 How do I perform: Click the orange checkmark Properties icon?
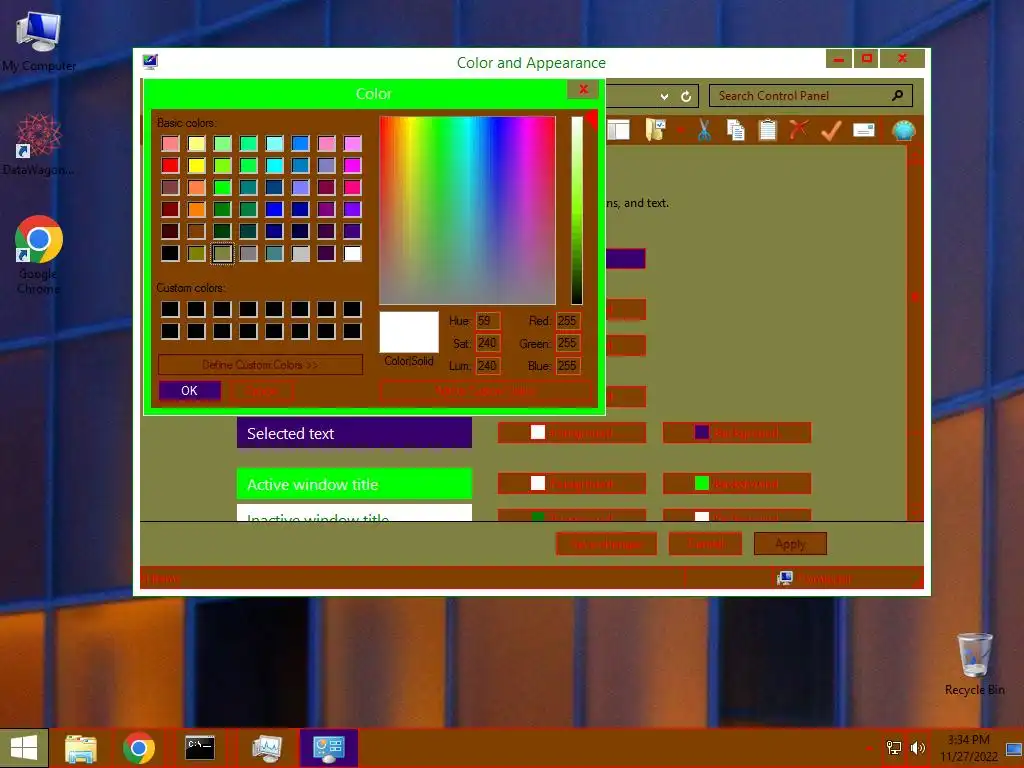tap(830, 131)
